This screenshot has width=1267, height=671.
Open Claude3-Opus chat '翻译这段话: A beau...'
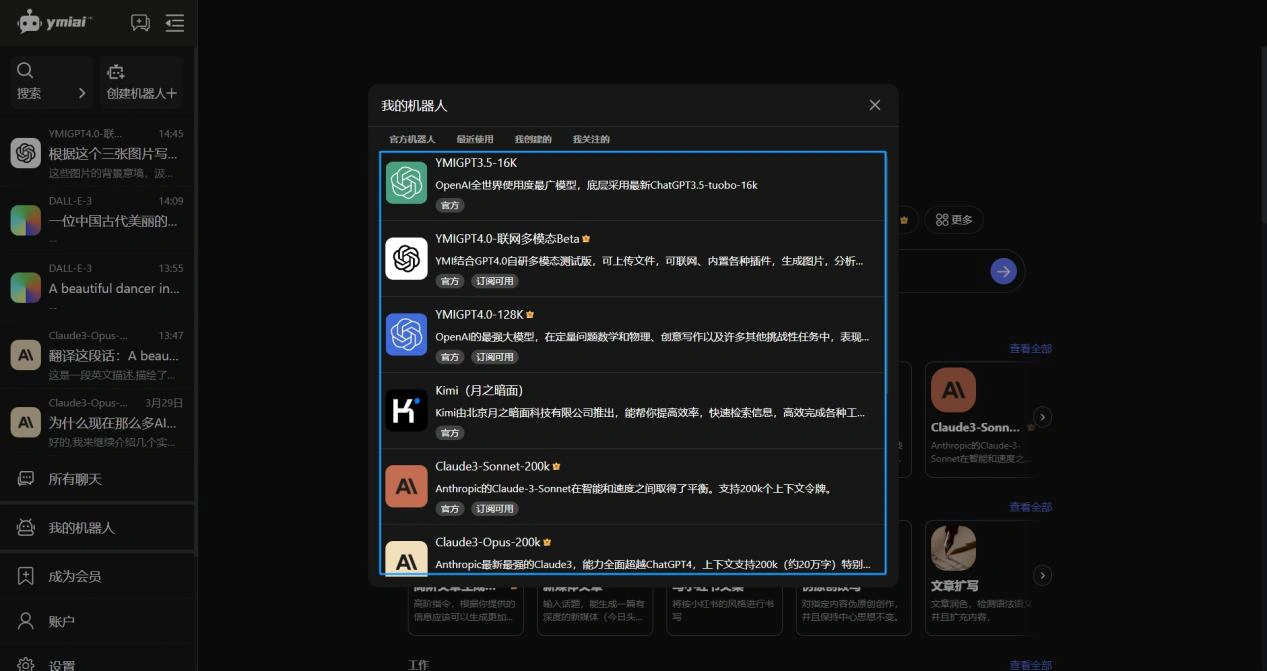[98, 355]
